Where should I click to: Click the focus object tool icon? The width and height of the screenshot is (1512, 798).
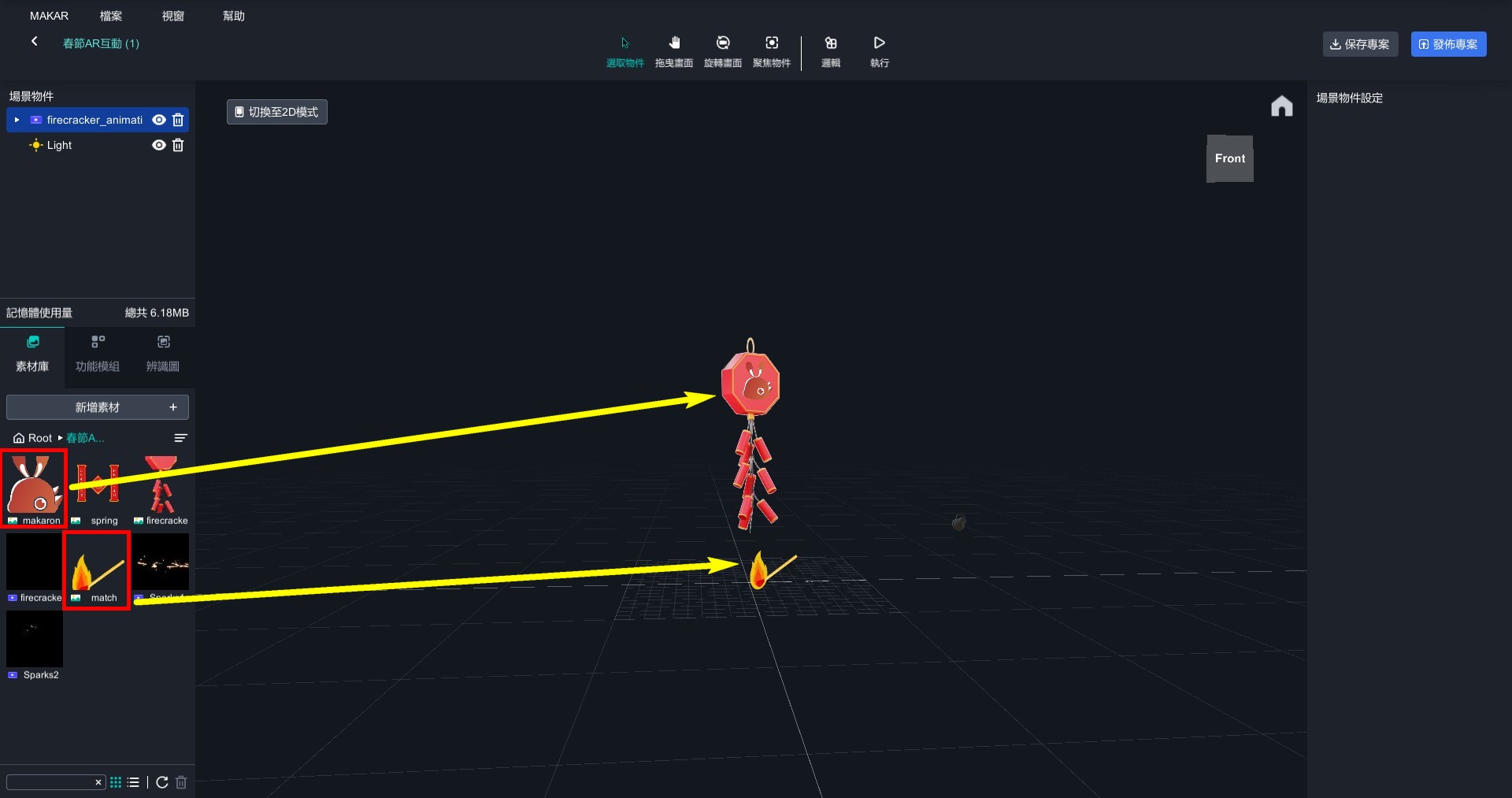[772, 43]
